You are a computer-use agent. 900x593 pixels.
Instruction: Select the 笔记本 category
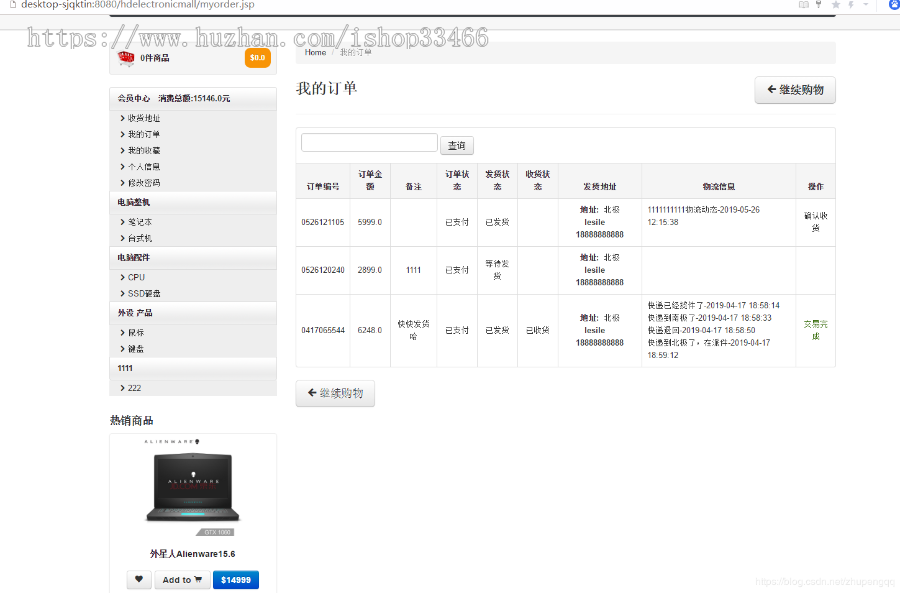[x=139, y=222]
